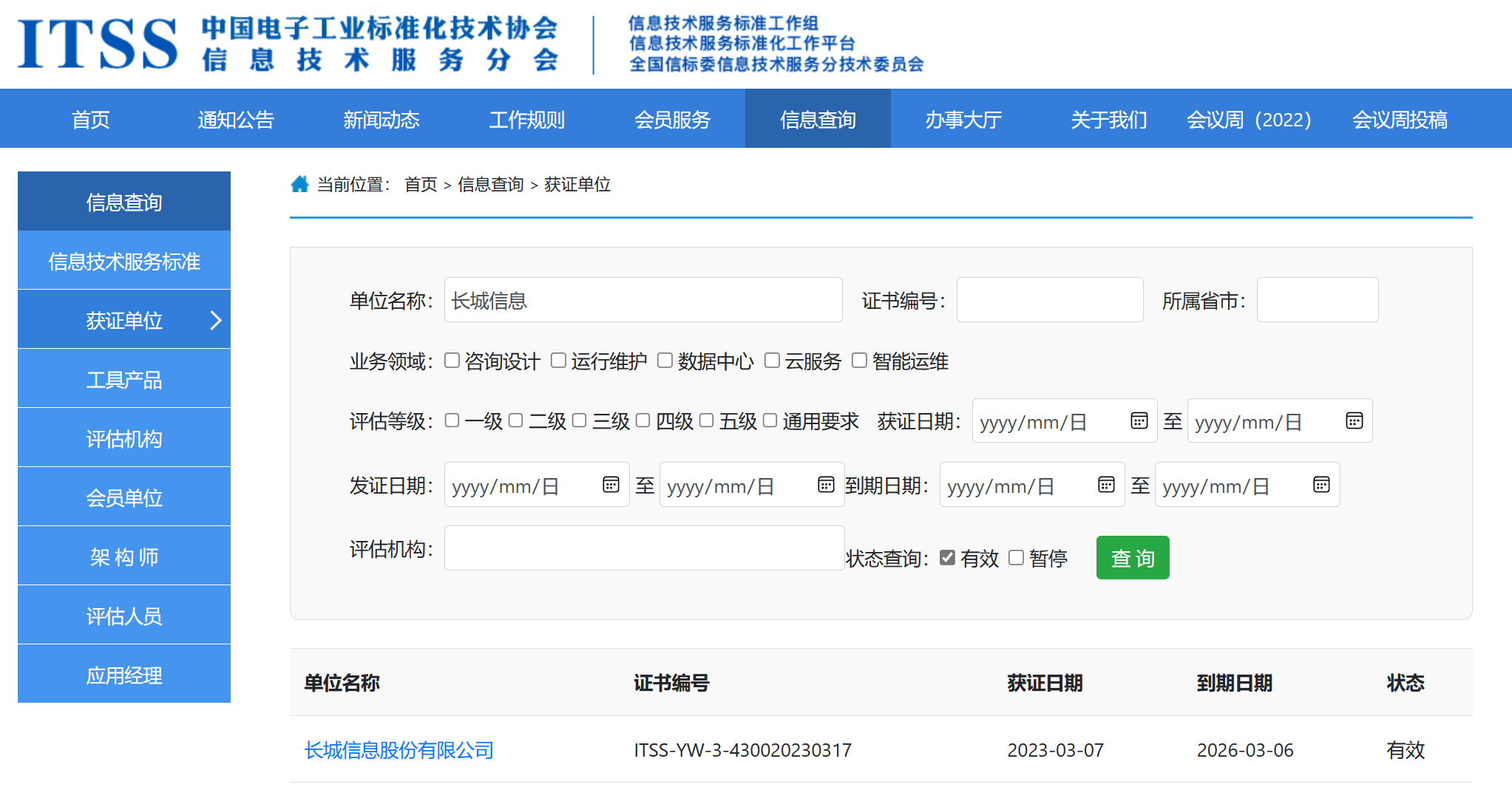Open the 会议周投稿 navigation tab
Screen dimensions: 1512x787
point(1400,119)
